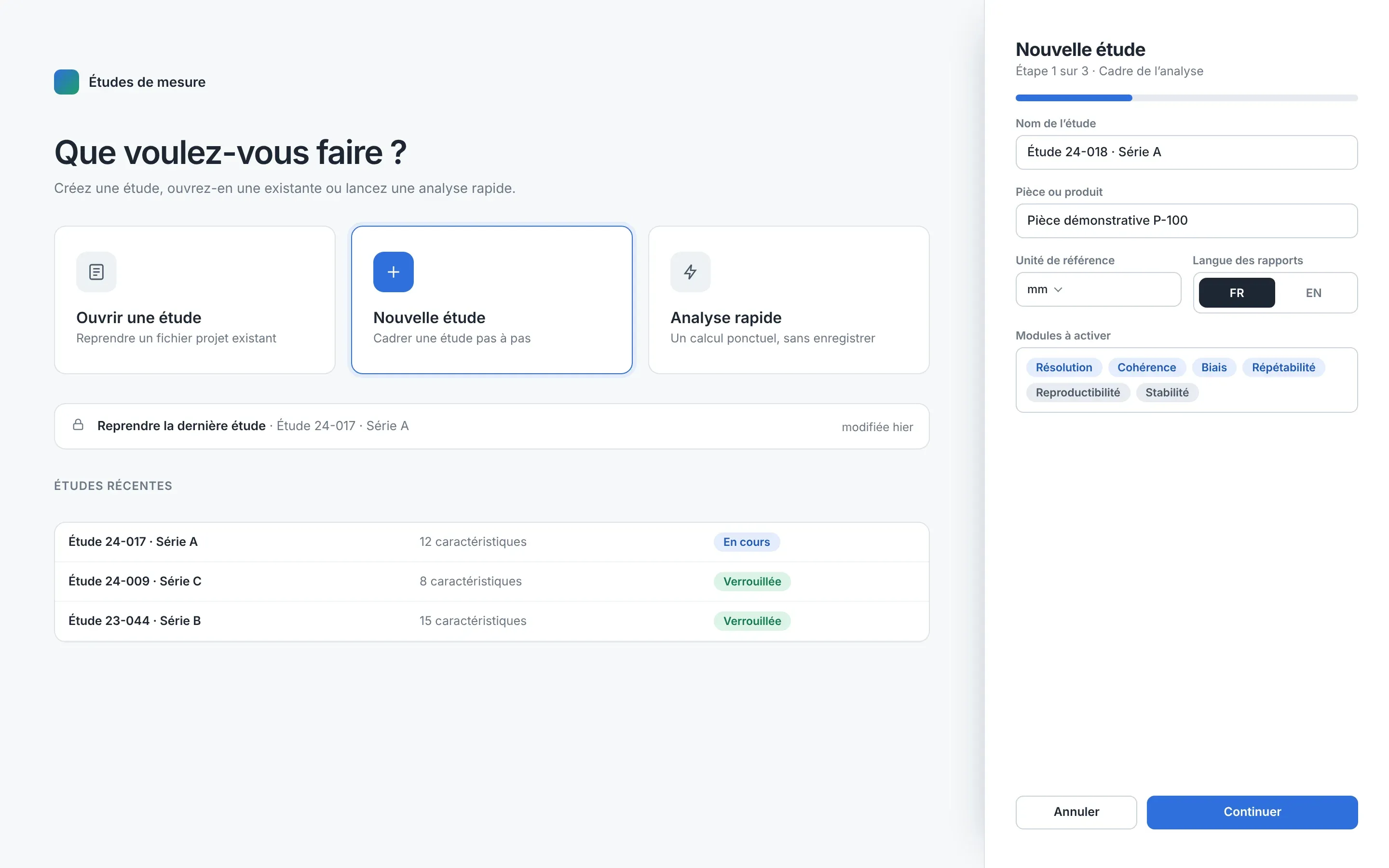1389x868 pixels.
Task: Toggle the Résolution module chip
Action: point(1063,367)
